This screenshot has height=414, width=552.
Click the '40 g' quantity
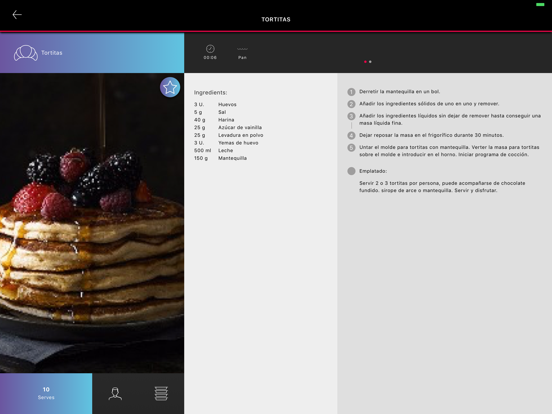click(x=199, y=120)
